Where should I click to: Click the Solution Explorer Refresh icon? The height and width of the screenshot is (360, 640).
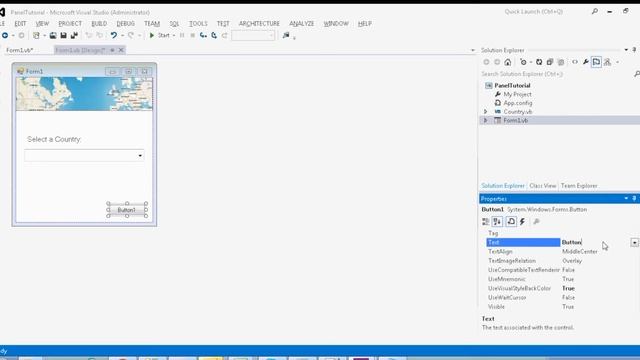[539, 62]
